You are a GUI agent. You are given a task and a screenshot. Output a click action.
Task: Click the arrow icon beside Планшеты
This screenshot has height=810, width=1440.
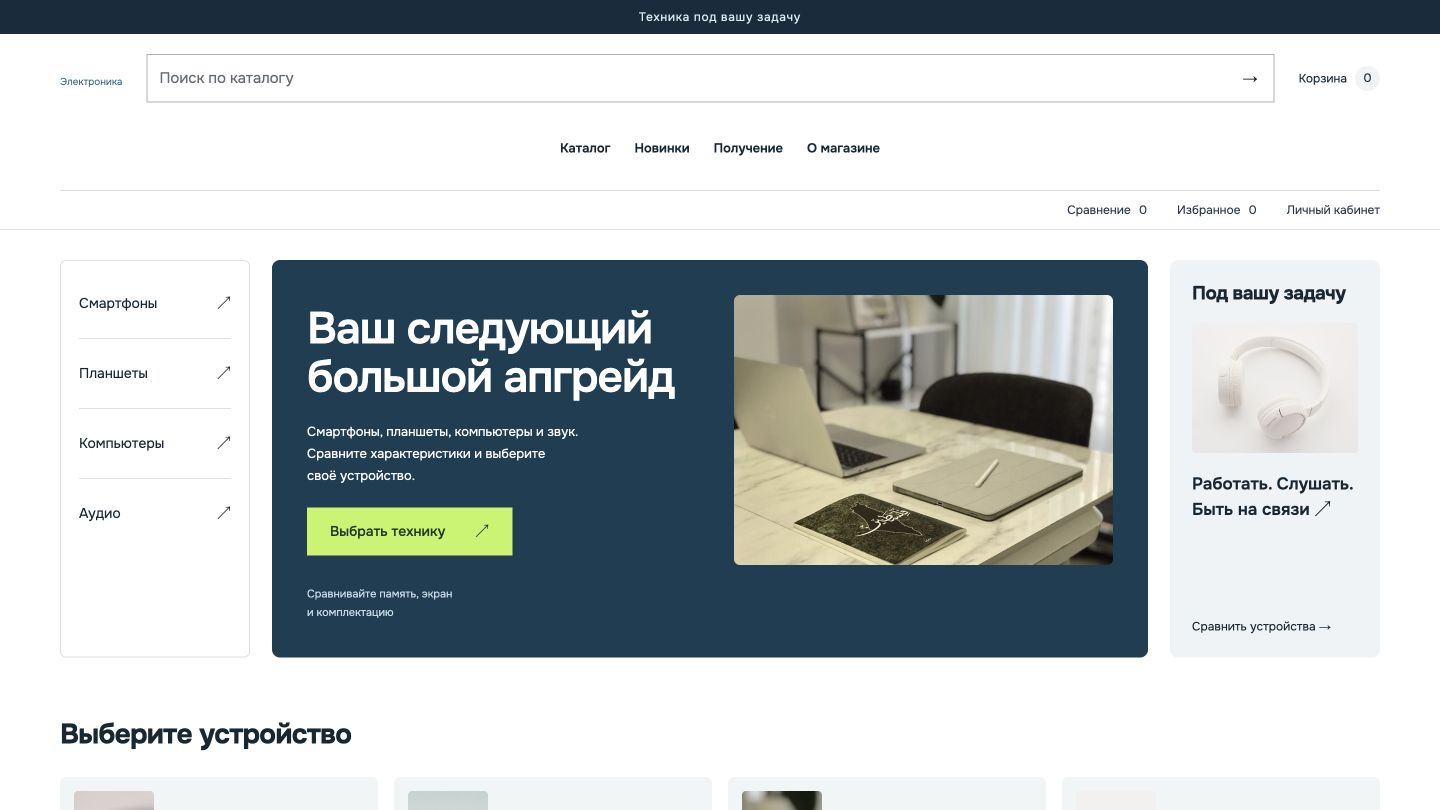(x=224, y=372)
